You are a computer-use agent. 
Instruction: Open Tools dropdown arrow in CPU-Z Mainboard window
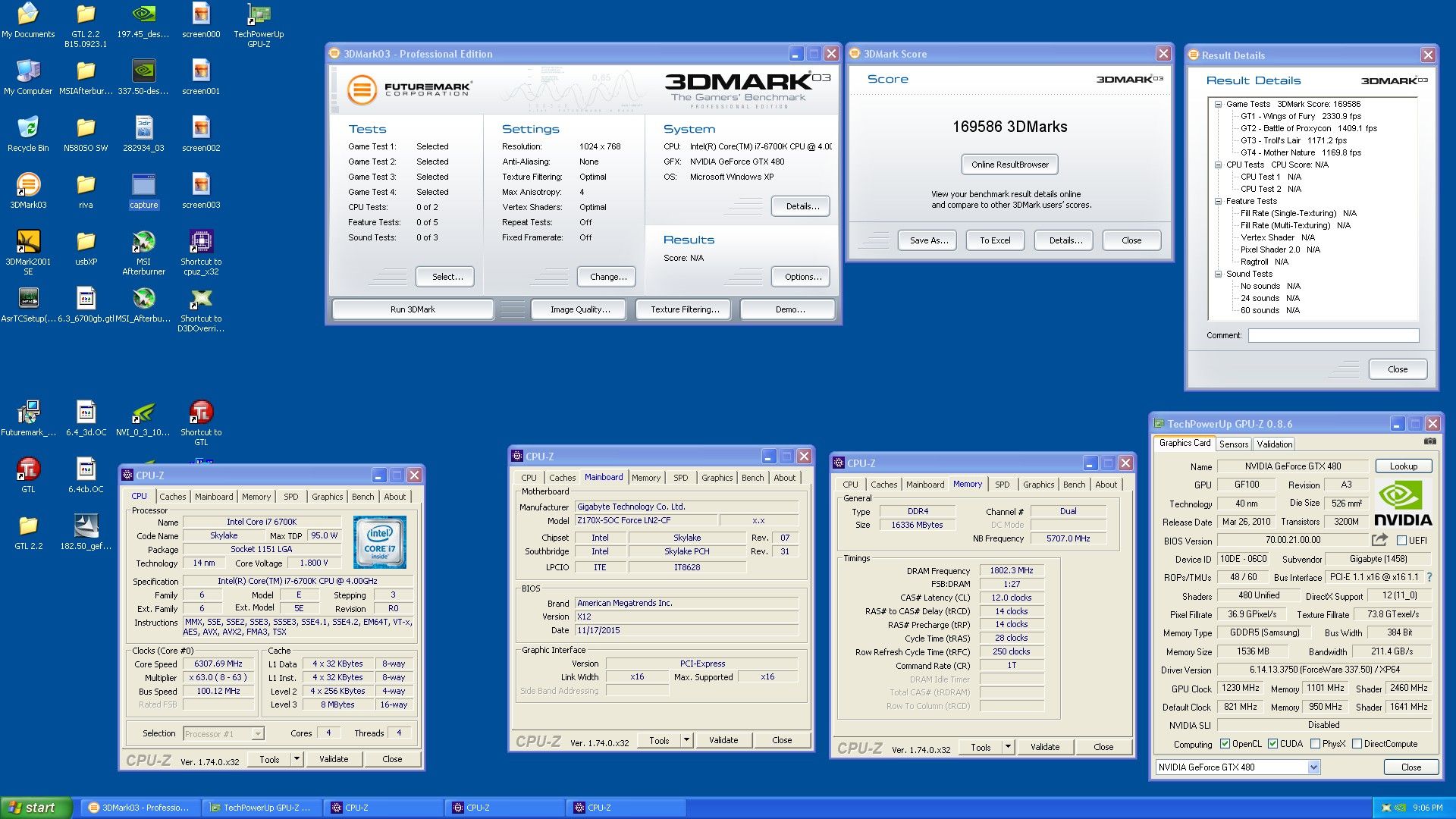point(686,740)
